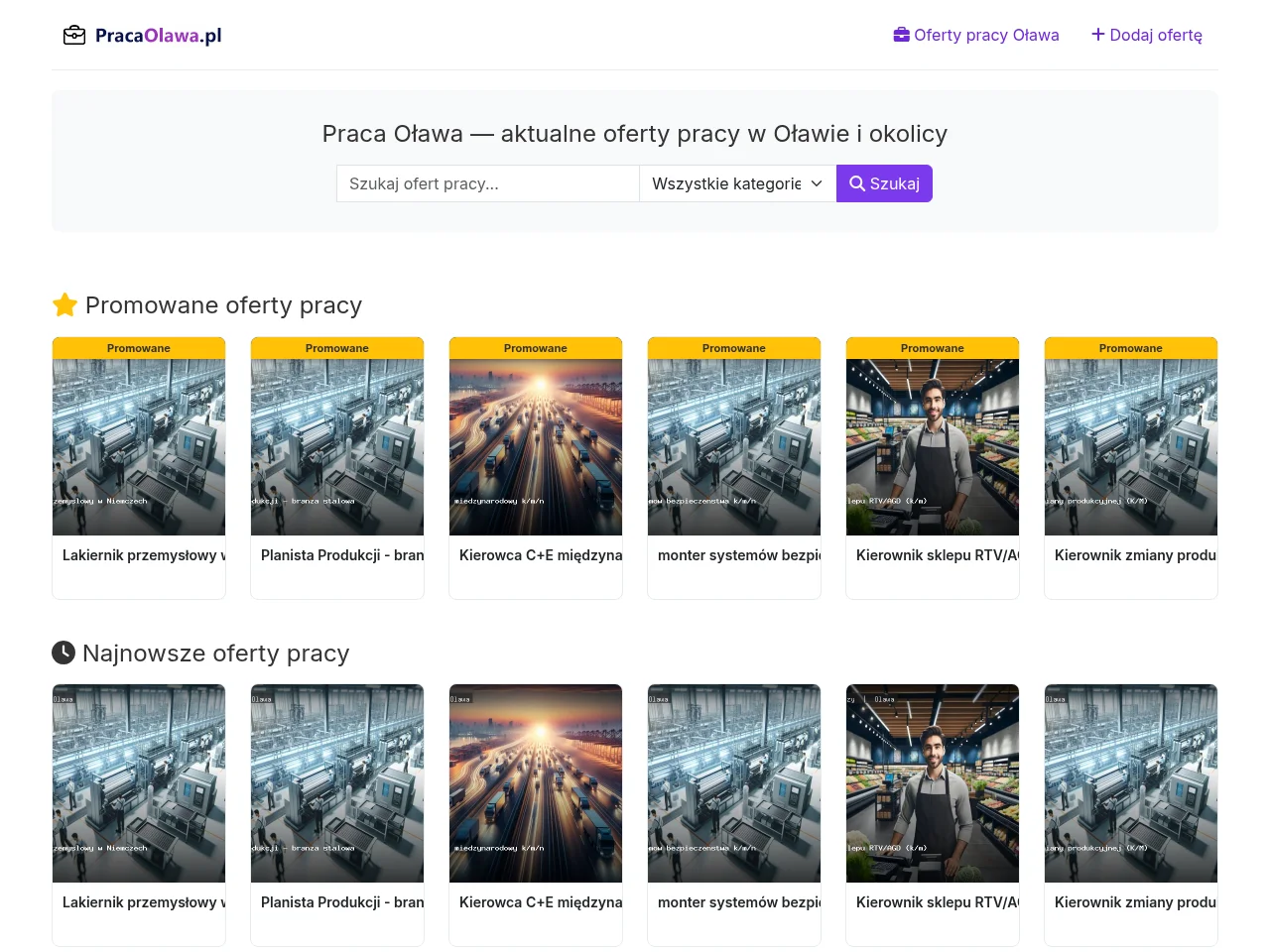Open the monter systemów image under Najnowsze

(x=734, y=783)
